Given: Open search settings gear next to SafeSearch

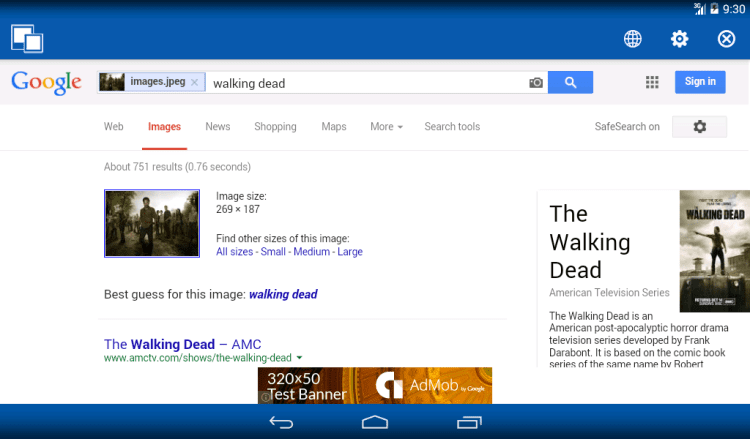Looking at the screenshot, I should [x=699, y=127].
